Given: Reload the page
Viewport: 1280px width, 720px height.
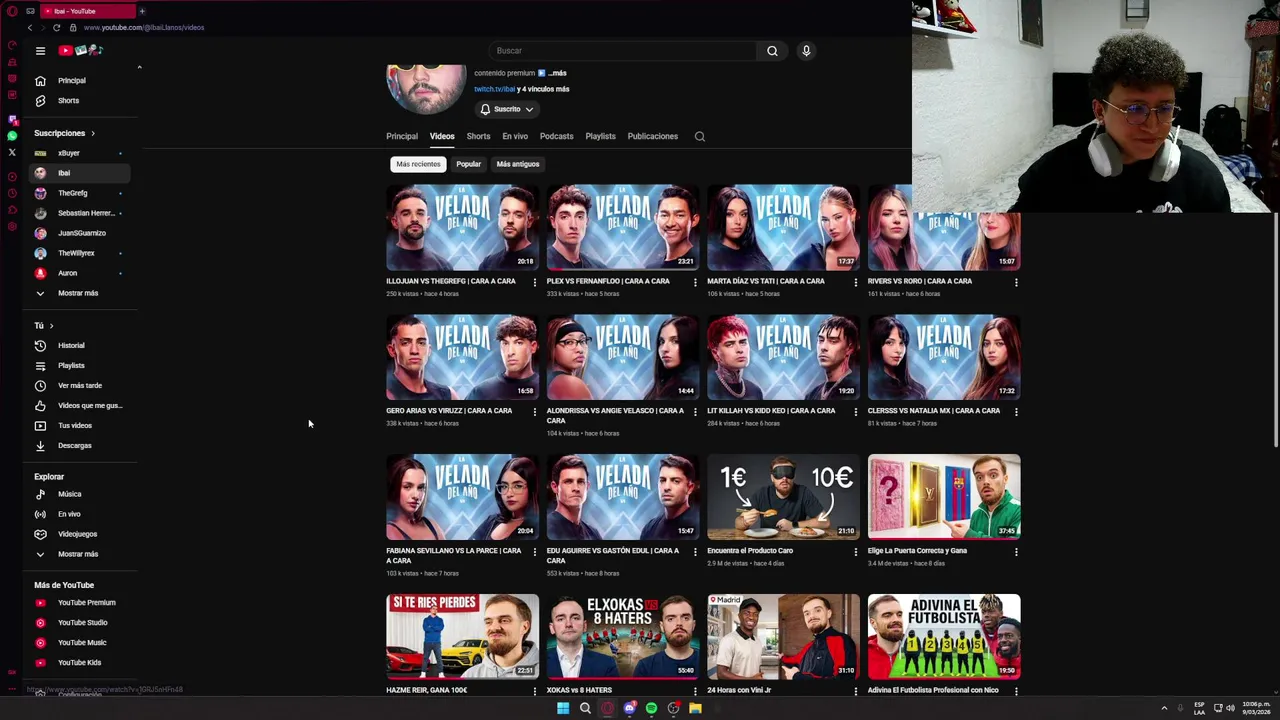Looking at the screenshot, I should pyautogui.click(x=56, y=27).
